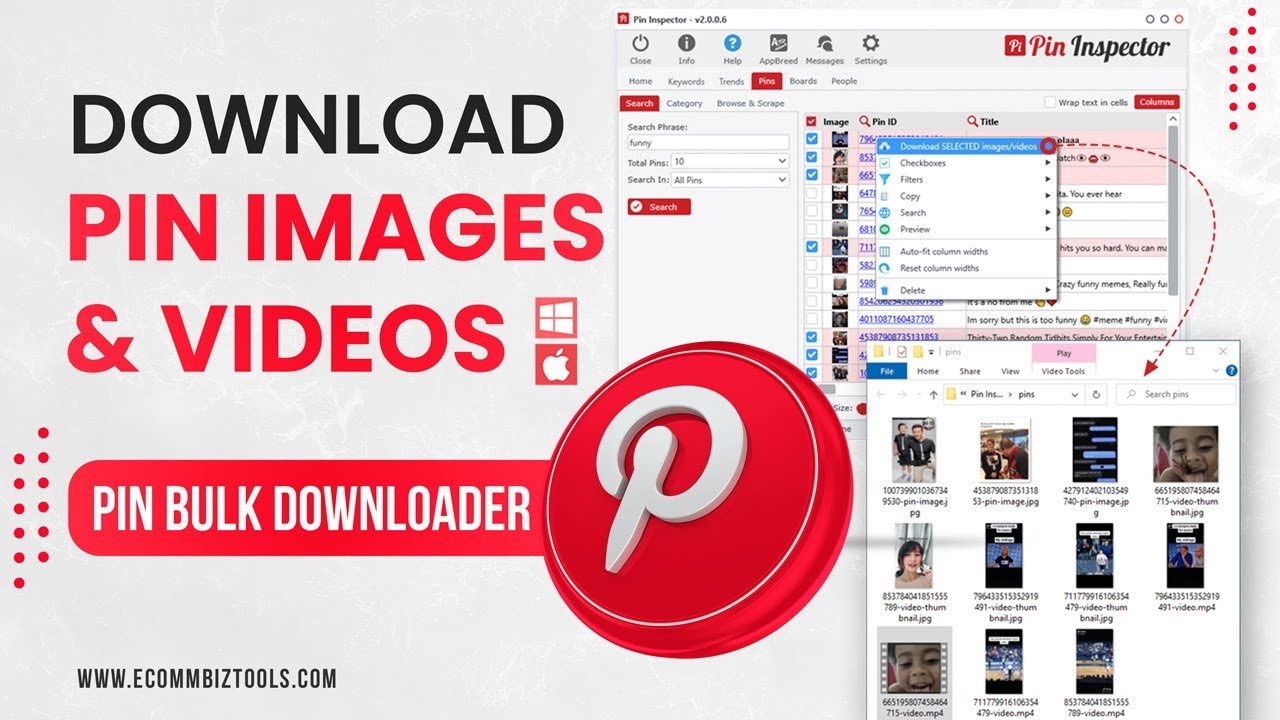Open the Explorer quick access toolbar customize dropdown

[932, 352]
